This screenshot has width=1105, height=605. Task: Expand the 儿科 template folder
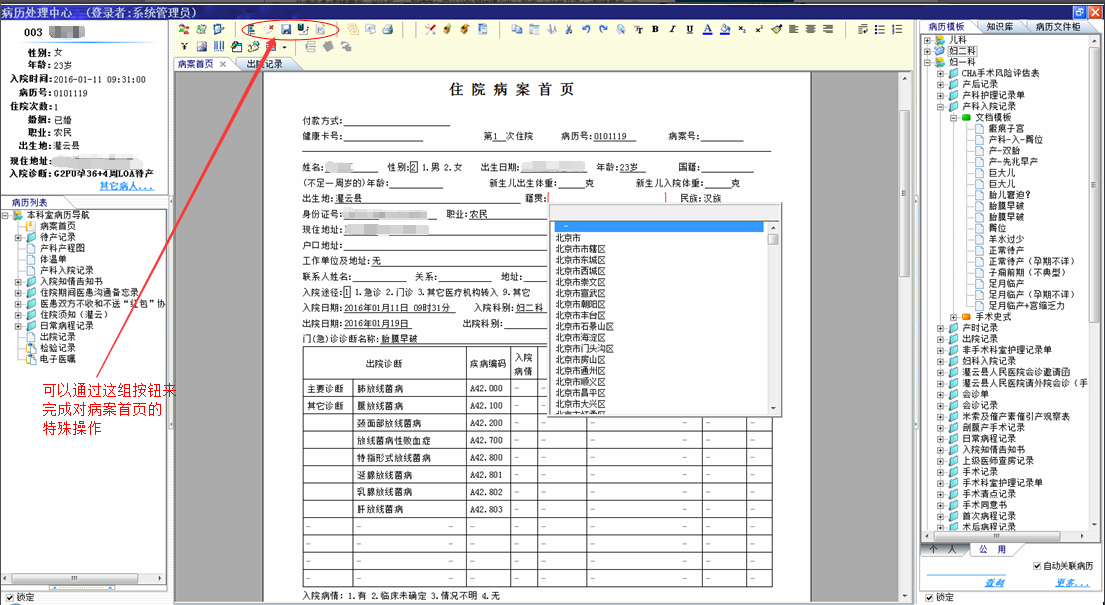(x=927, y=40)
